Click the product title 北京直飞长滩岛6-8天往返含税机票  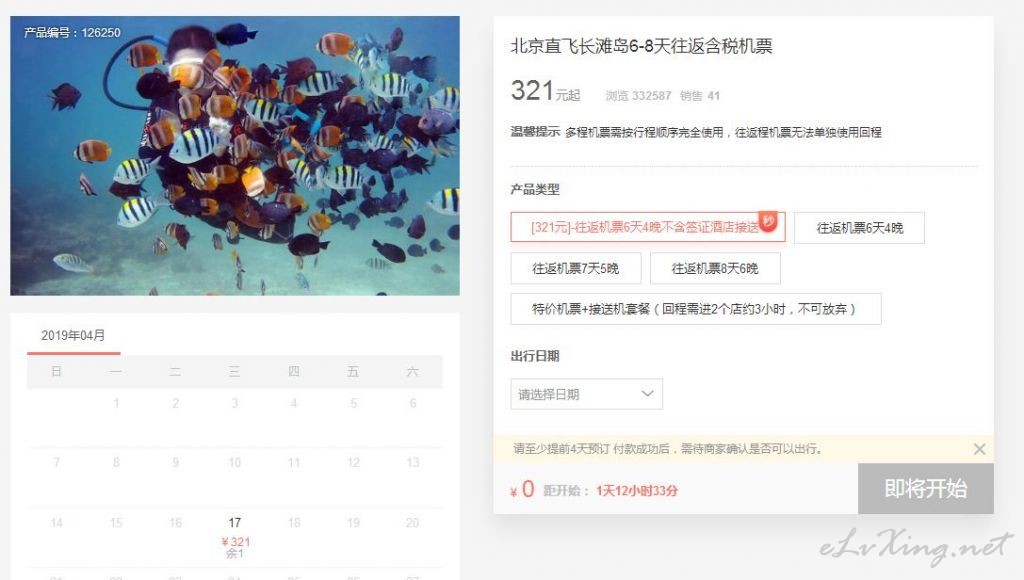pos(641,46)
